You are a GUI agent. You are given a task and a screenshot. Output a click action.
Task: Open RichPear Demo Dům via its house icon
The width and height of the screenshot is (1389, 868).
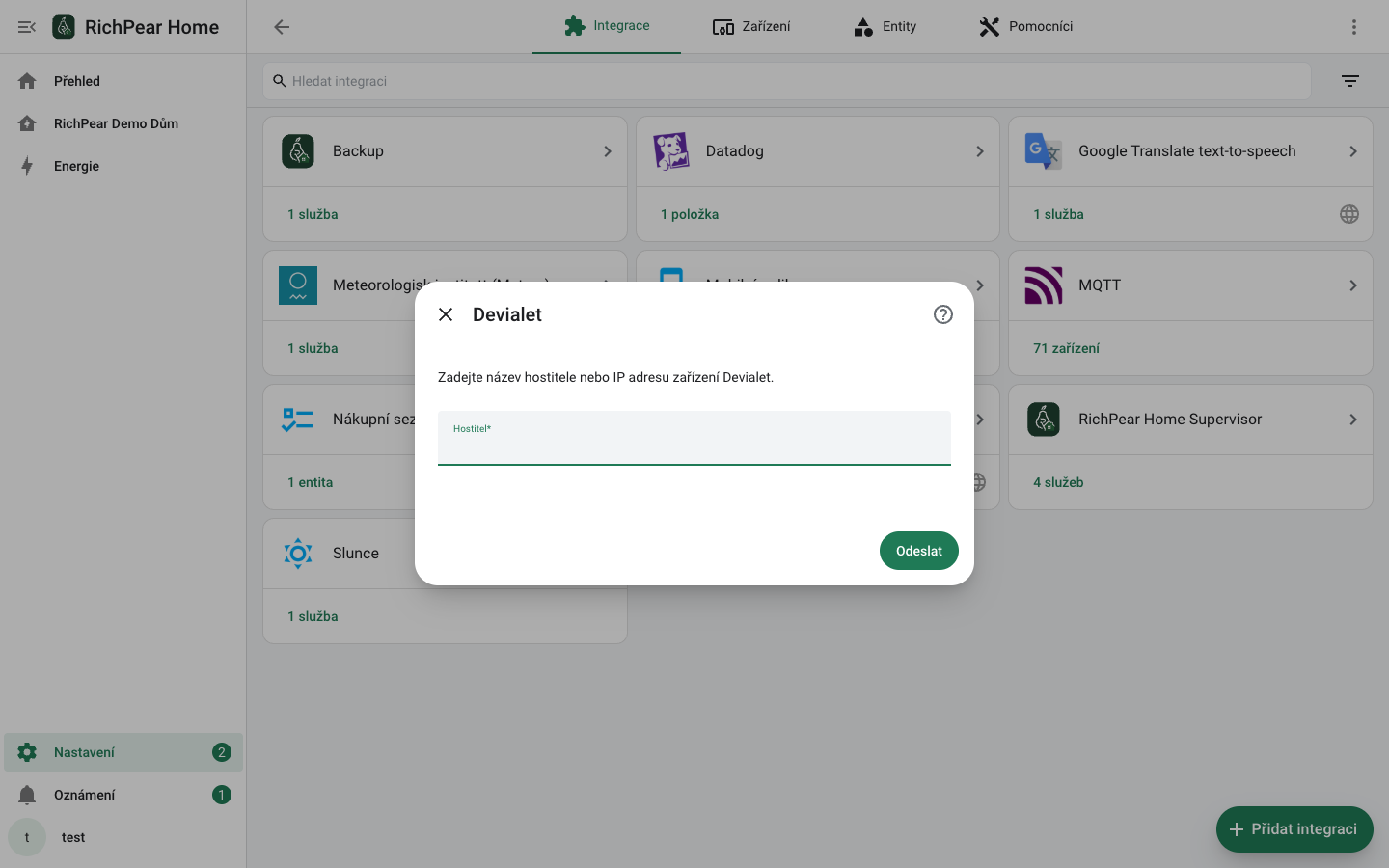coord(27,123)
